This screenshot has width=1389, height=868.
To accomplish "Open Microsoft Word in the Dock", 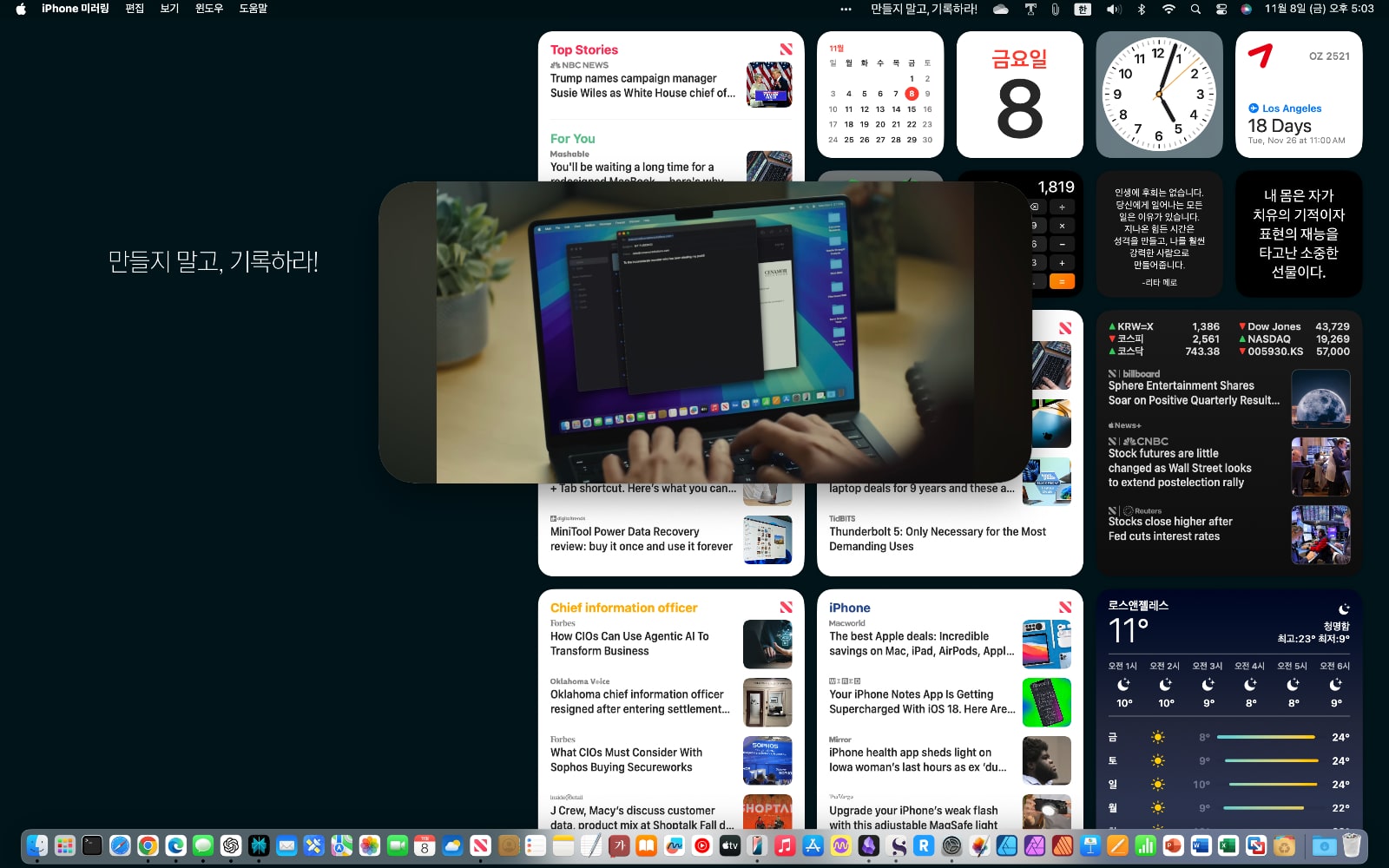I will (x=1201, y=845).
